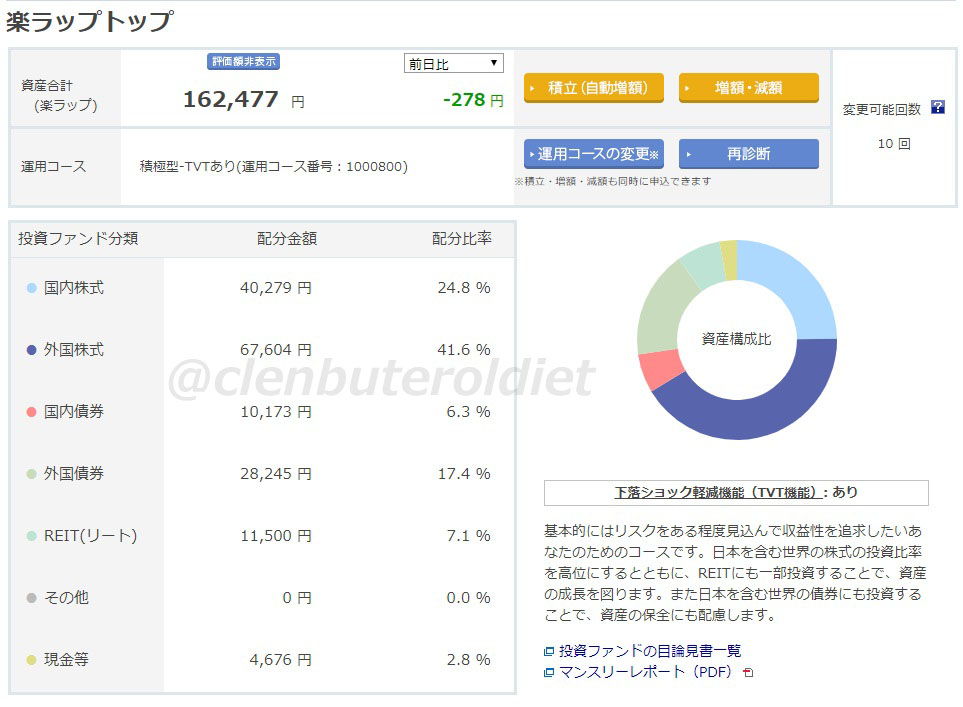Click the 40,279 円 amount
This screenshot has height=707, width=963.
pyautogui.click(x=276, y=287)
